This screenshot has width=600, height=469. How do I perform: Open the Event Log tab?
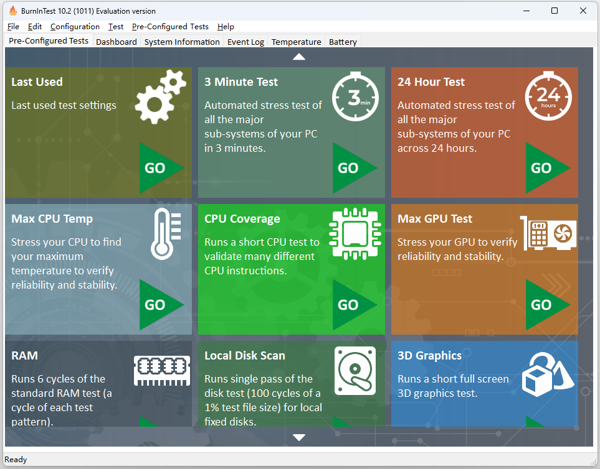(x=245, y=42)
